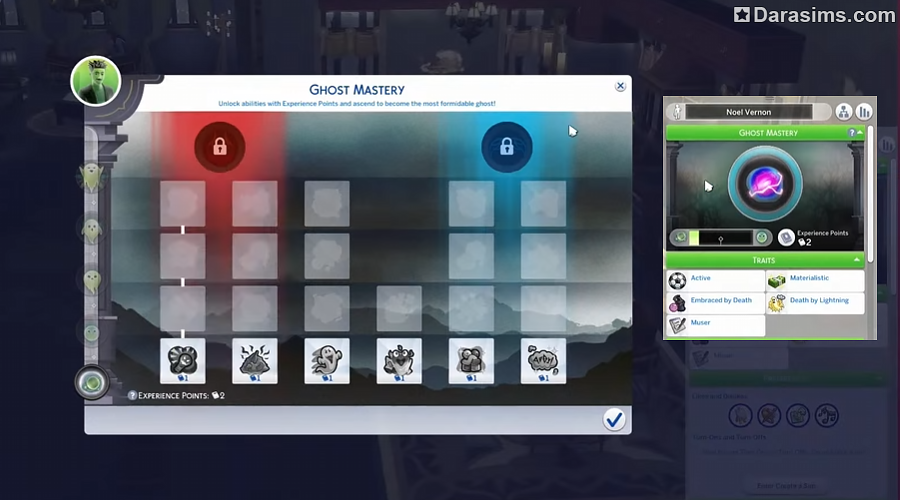
Task: Click the left icon on alignment bar
Action: click(680, 237)
